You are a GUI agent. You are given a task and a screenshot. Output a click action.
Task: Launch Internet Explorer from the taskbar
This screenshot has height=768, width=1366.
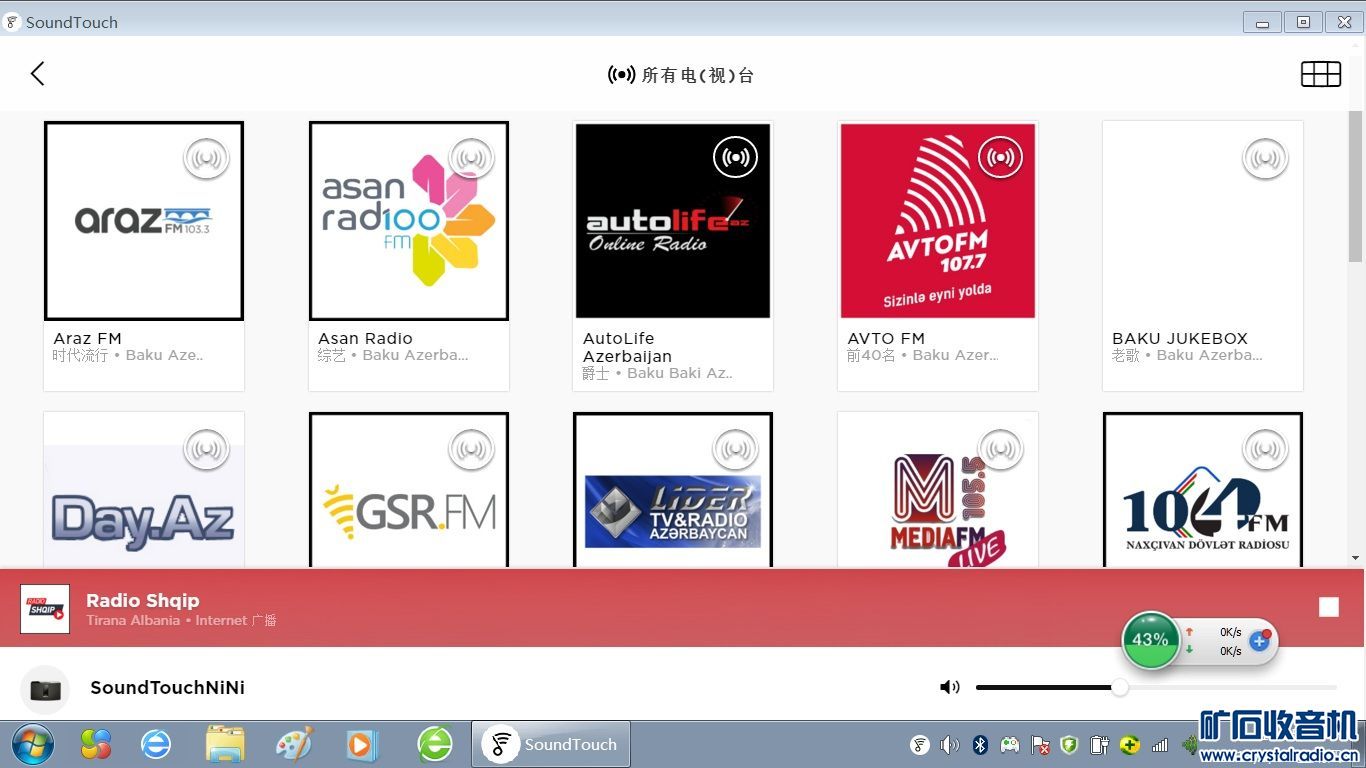tap(156, 744)
